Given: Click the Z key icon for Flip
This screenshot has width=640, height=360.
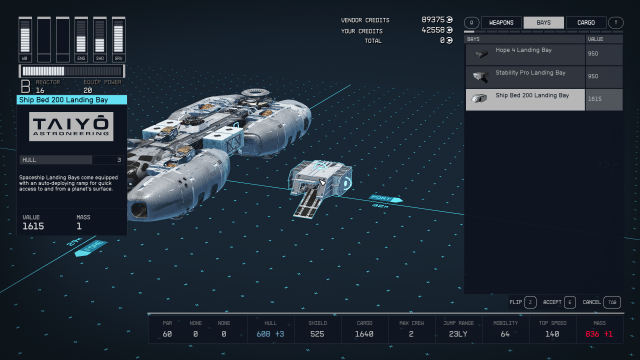Looking at the screenshot, I should (x=530, y=302).
